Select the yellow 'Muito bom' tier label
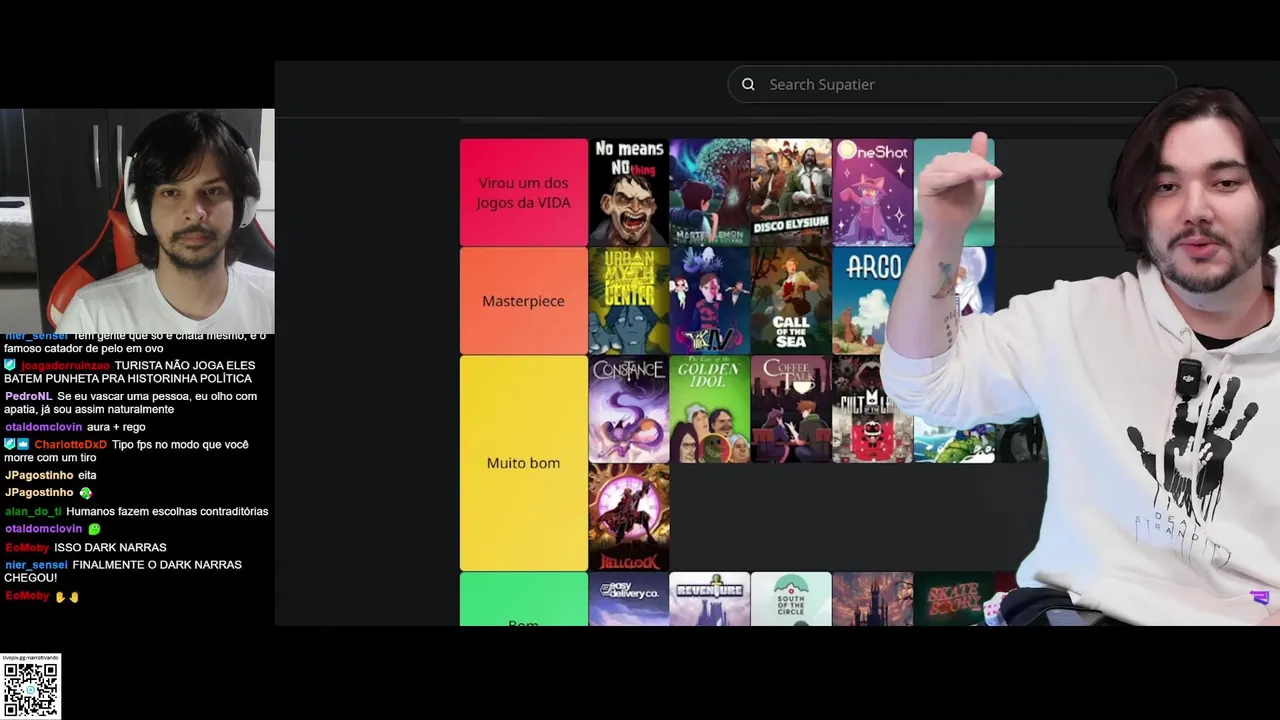Image resolution: width=1280 pixels, height=720 pixels. [524, 463]
